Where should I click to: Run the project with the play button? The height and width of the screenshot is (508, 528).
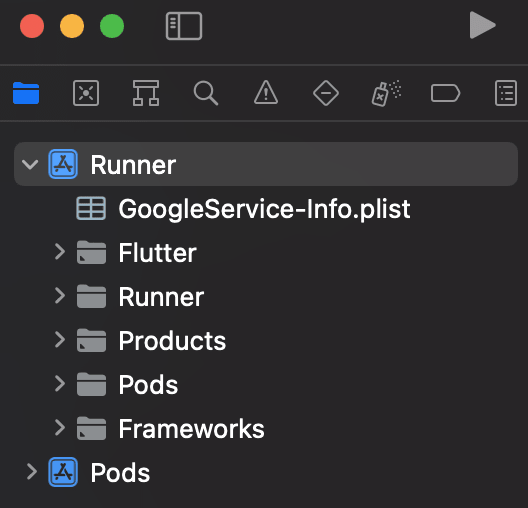click(482, 25)
